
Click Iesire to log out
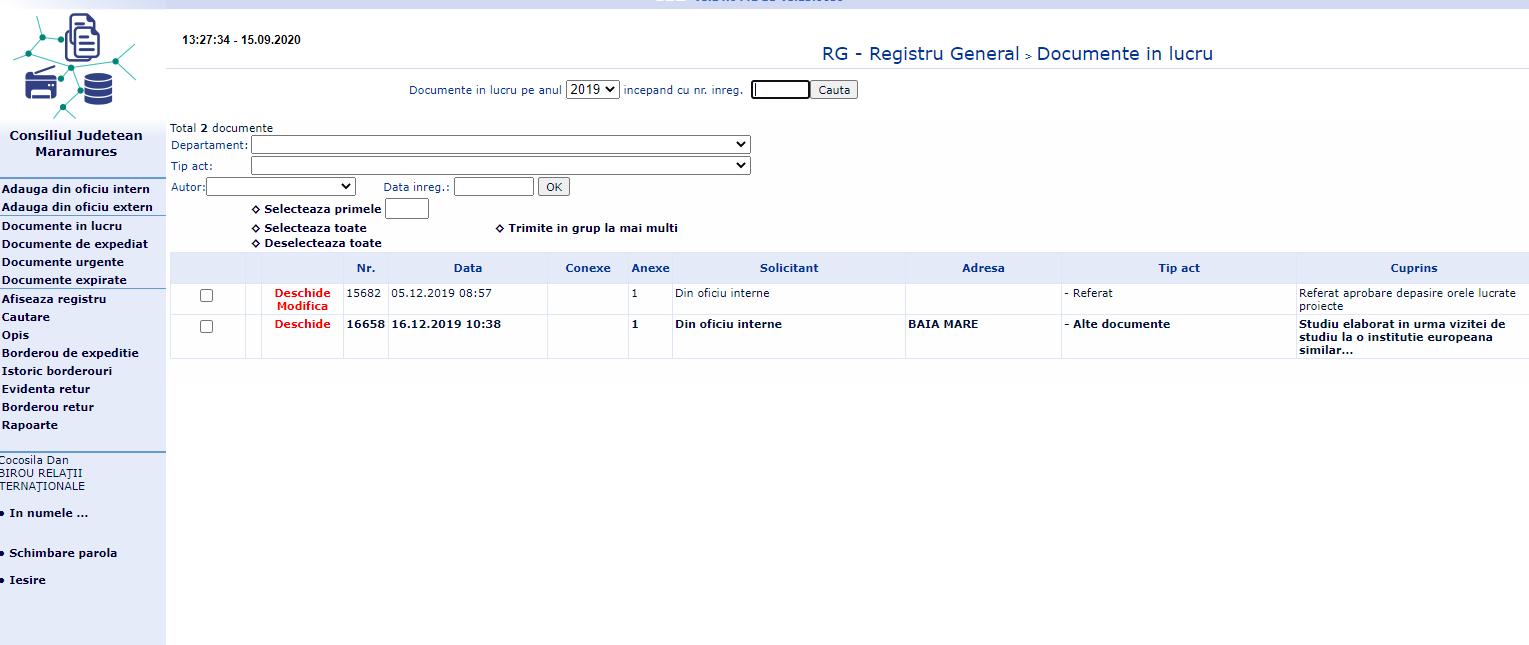click(27, 580)
